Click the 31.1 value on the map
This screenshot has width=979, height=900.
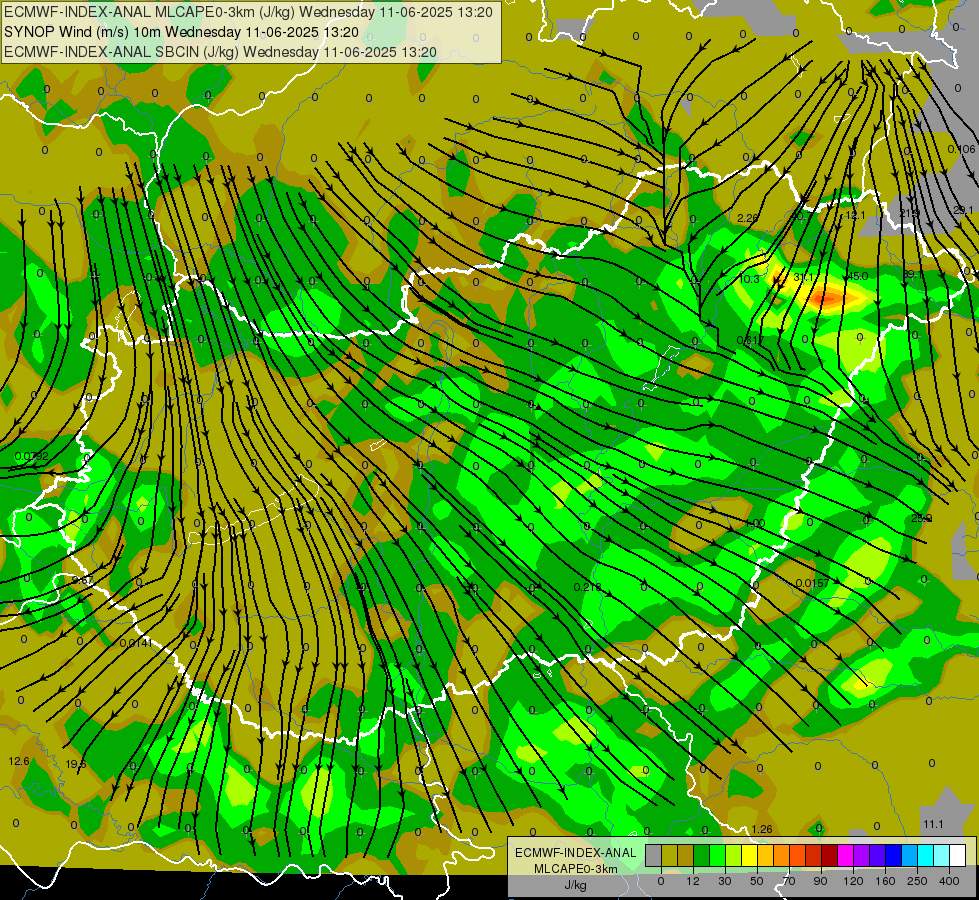click(804, 277)
